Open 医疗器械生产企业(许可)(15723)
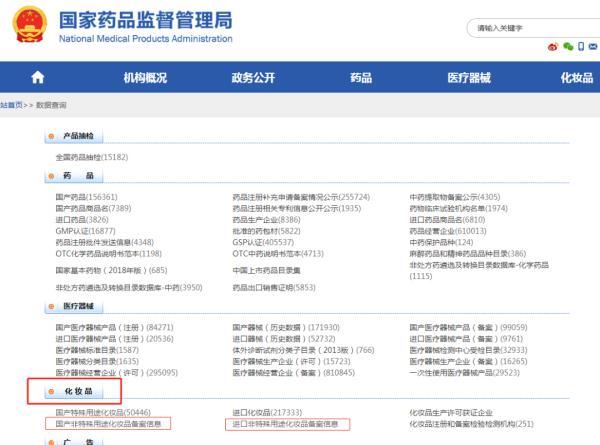 coord(291,362)
